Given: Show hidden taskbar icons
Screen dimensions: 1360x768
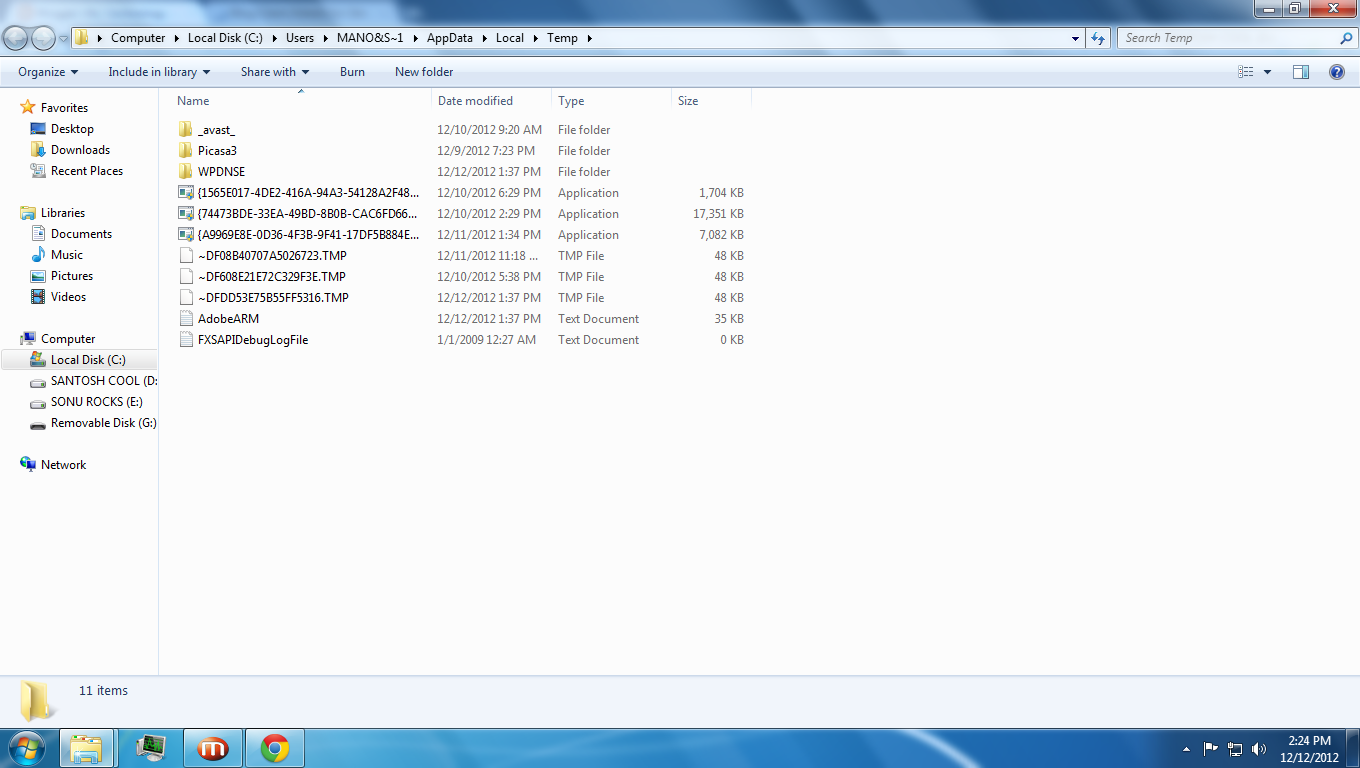Looking at the screenshot, I should (x=1186, y=747).
